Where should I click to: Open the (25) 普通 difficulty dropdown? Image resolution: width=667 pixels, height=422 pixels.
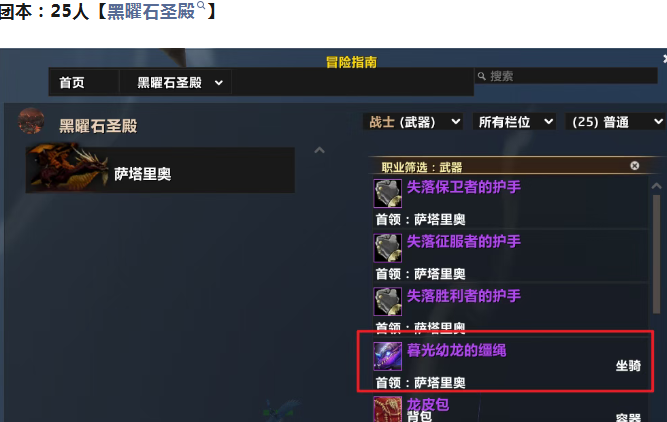click(x=616, y=122)
